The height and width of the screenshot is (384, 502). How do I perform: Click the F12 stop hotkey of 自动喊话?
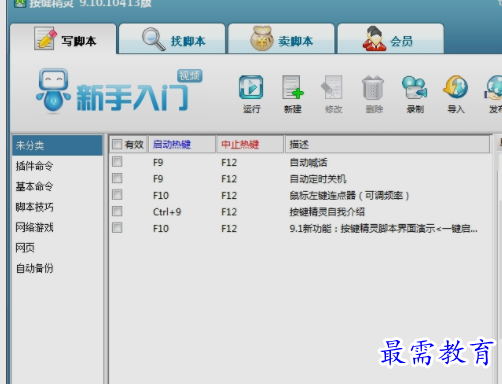[229, 163]
